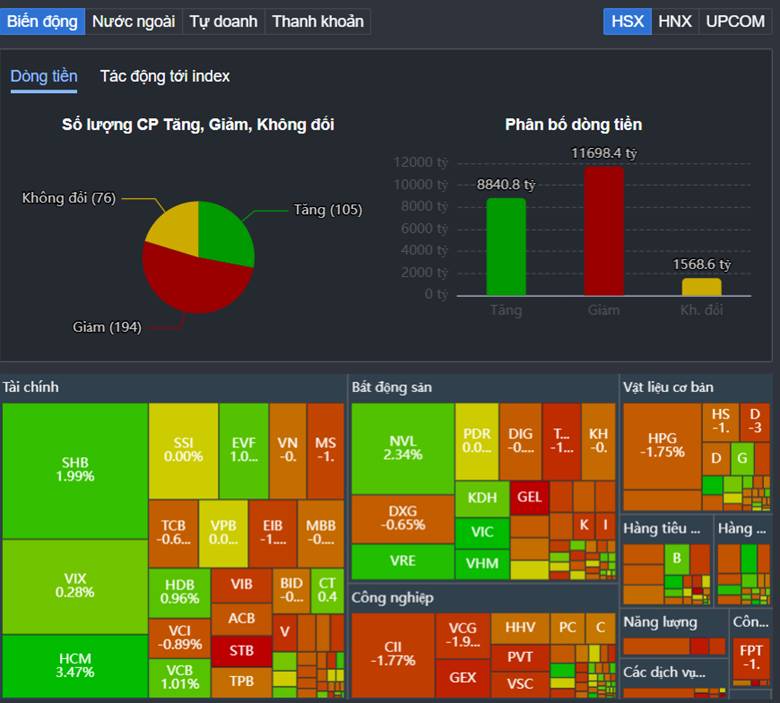Click the red Giảm bar of 11698.4 tỷ
Image resolution: width=780 pixels, height=703 pixels.
coord(604,231)
